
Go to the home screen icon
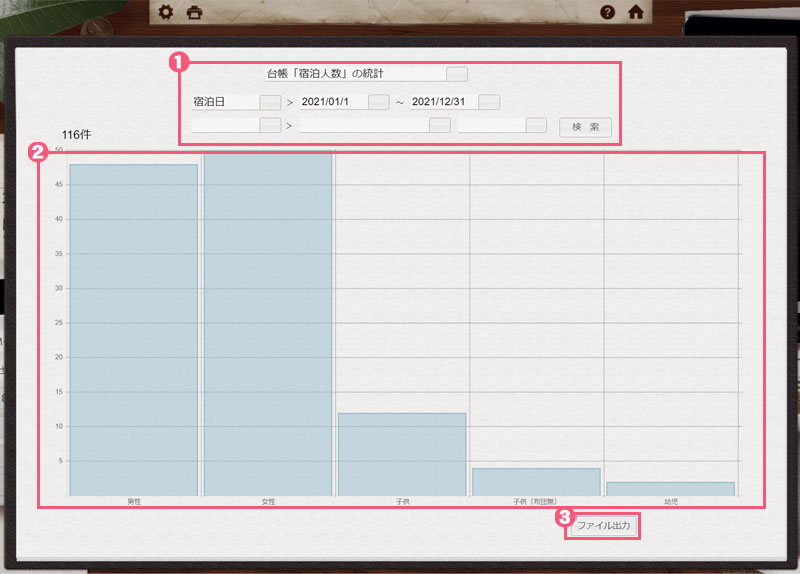(635, 13)
